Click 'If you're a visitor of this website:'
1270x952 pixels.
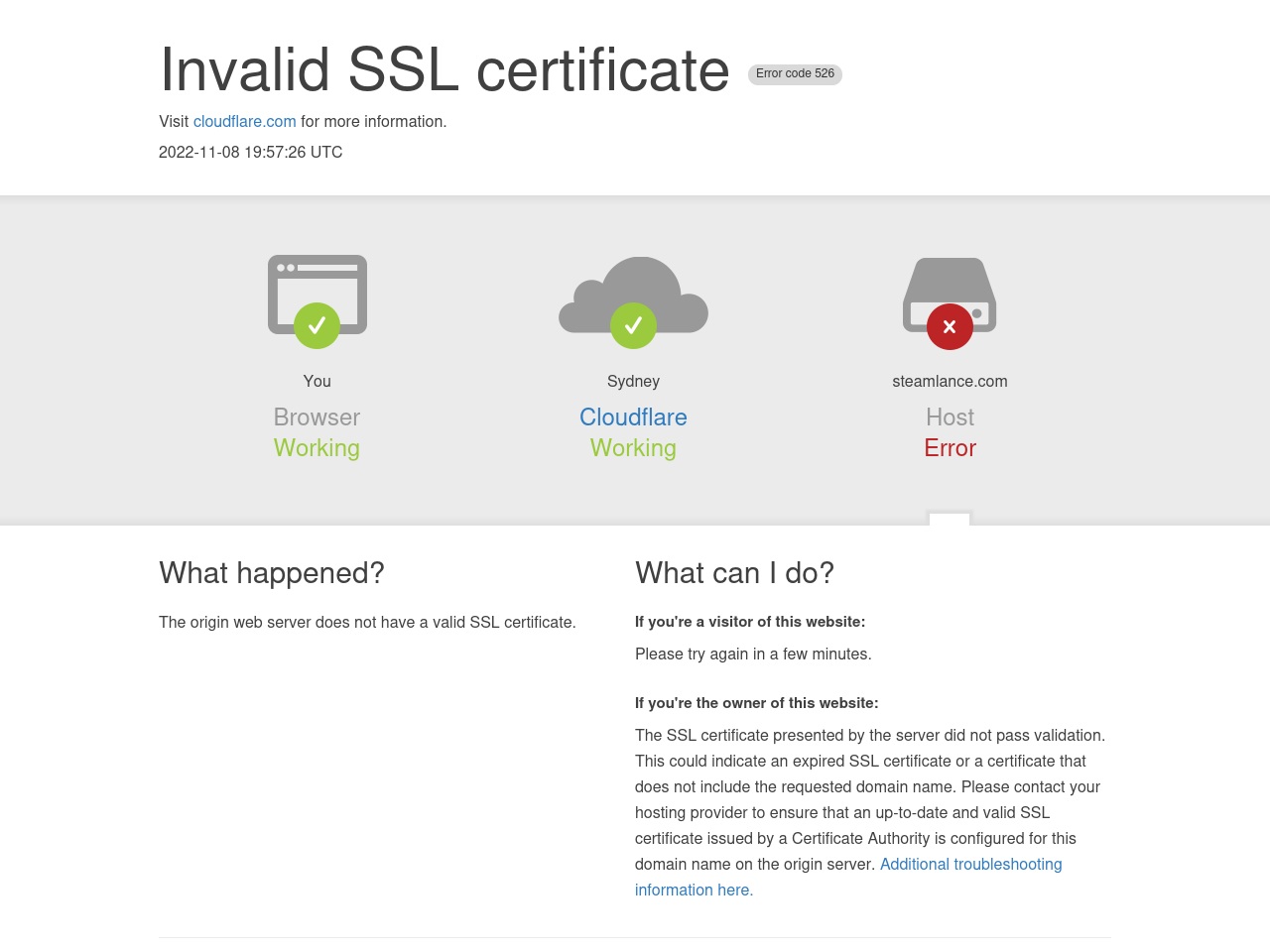(750, 622)
